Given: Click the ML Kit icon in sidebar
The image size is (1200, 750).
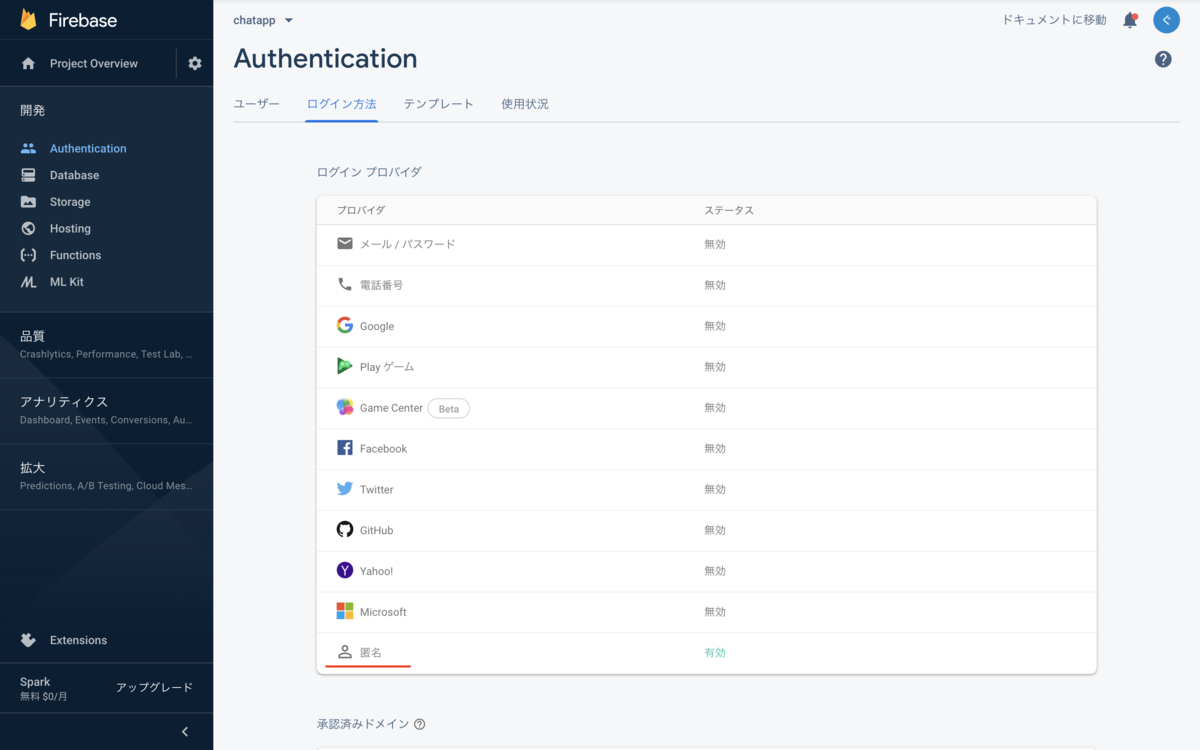Looking at the screenshot, I should tap(28, 282).
